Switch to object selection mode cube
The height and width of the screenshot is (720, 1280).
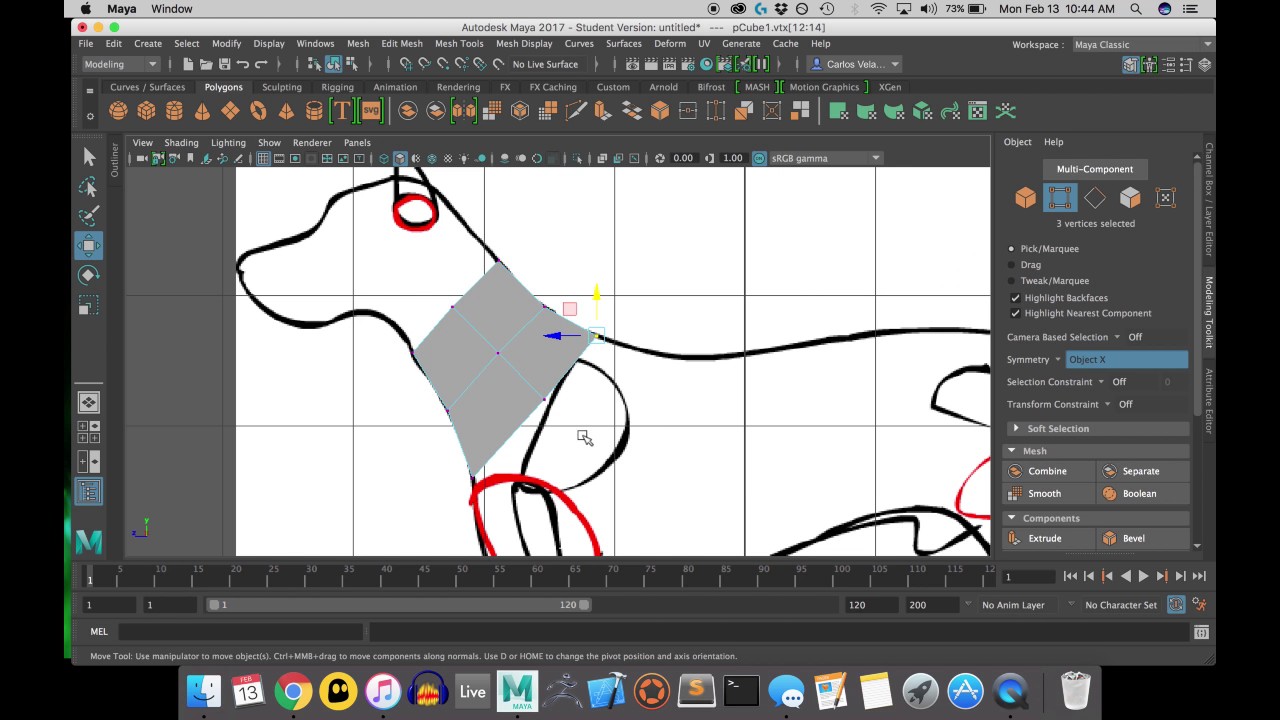click(x=1025, y=198)
